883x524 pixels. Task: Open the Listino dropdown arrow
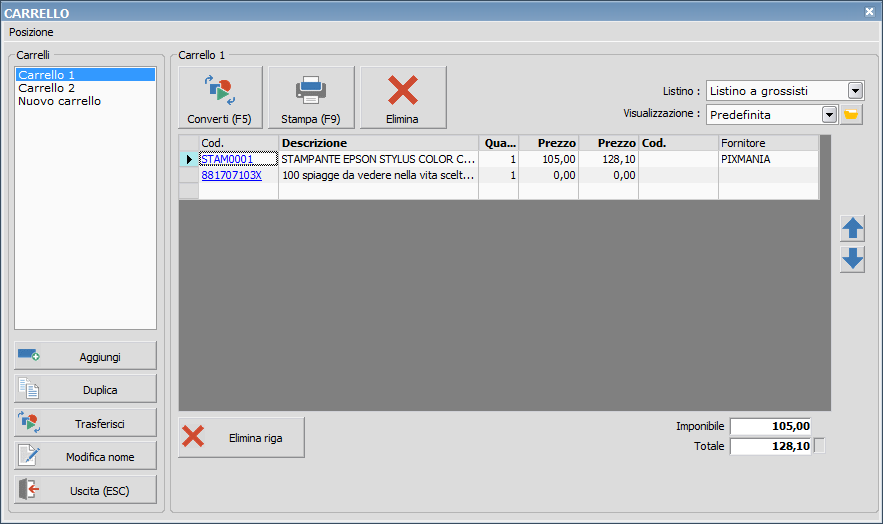[x=855, y=91]
